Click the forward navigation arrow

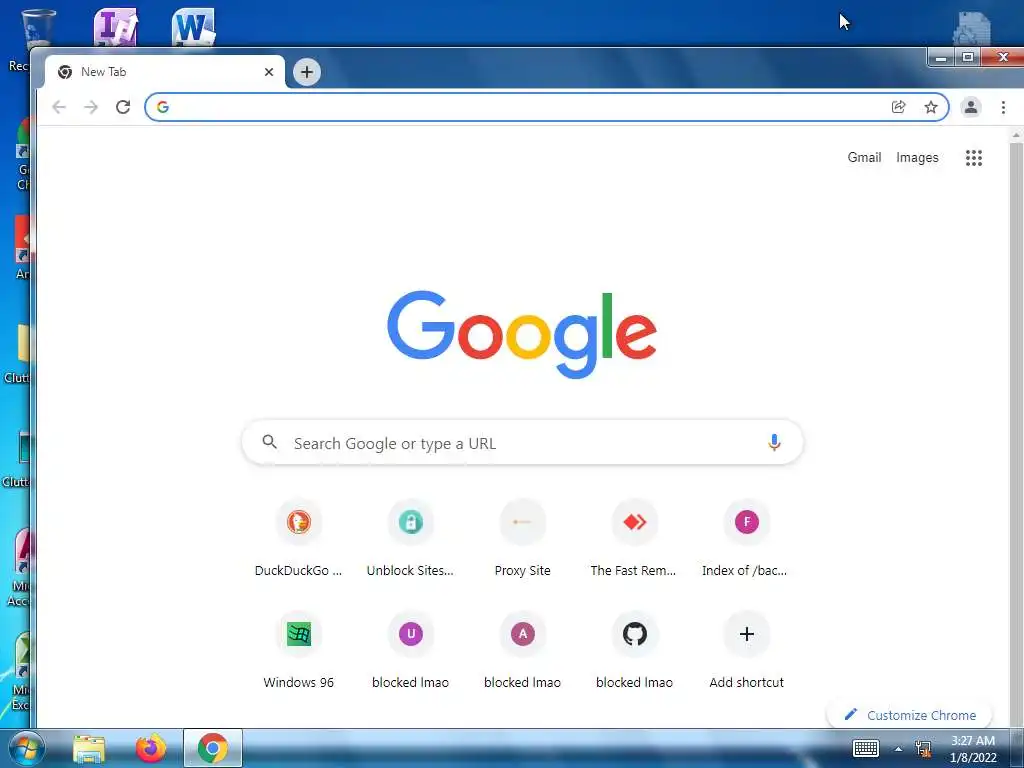point(91,107)
